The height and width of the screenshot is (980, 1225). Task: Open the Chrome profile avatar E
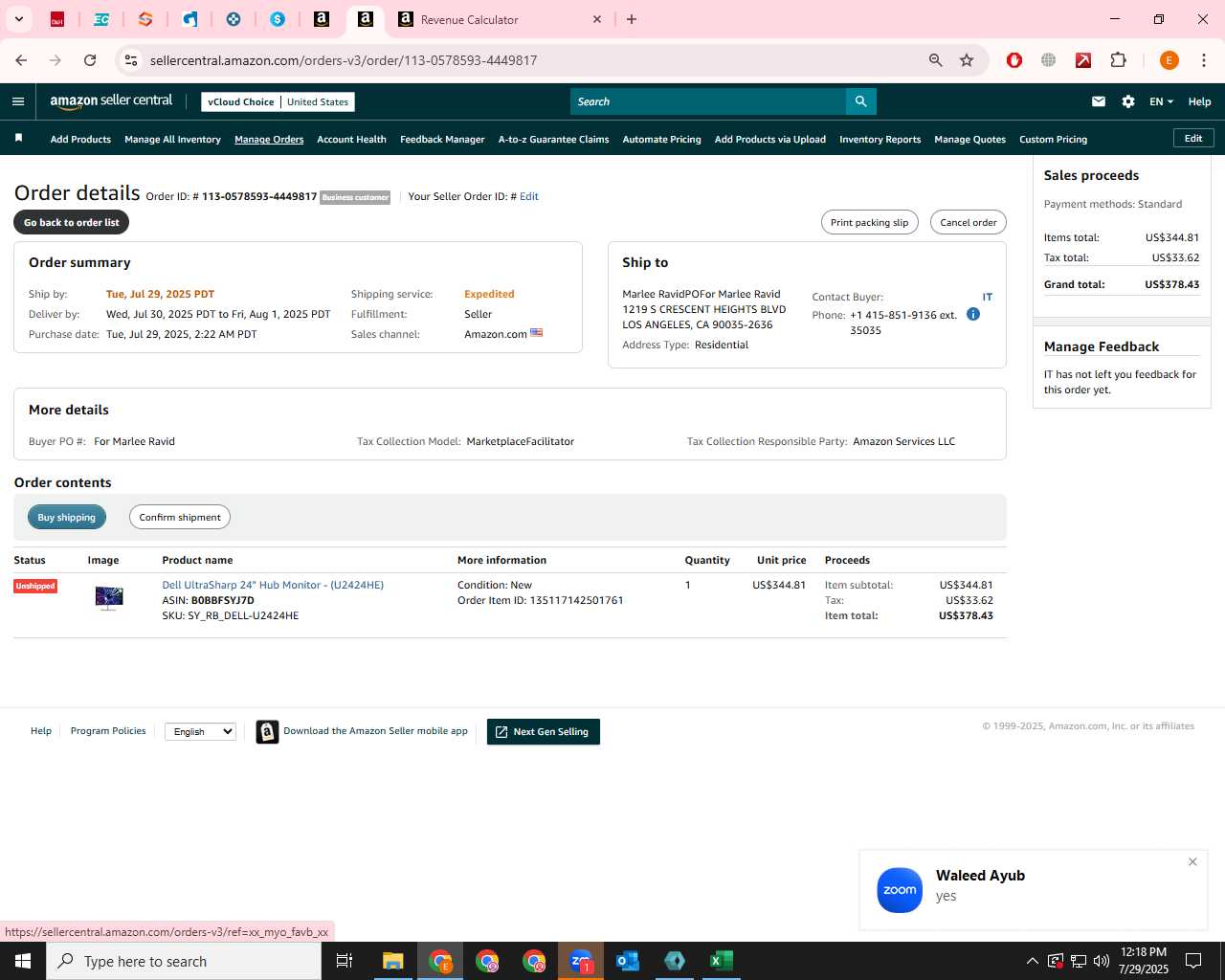[1169, 60]
